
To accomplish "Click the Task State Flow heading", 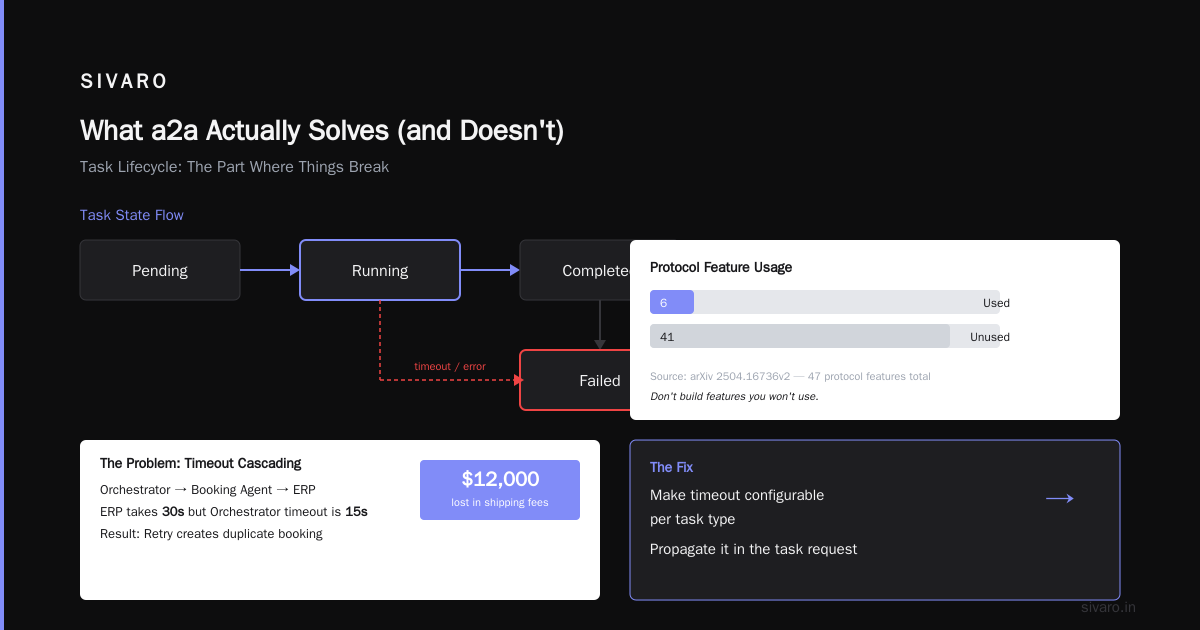I will point(132,215).
